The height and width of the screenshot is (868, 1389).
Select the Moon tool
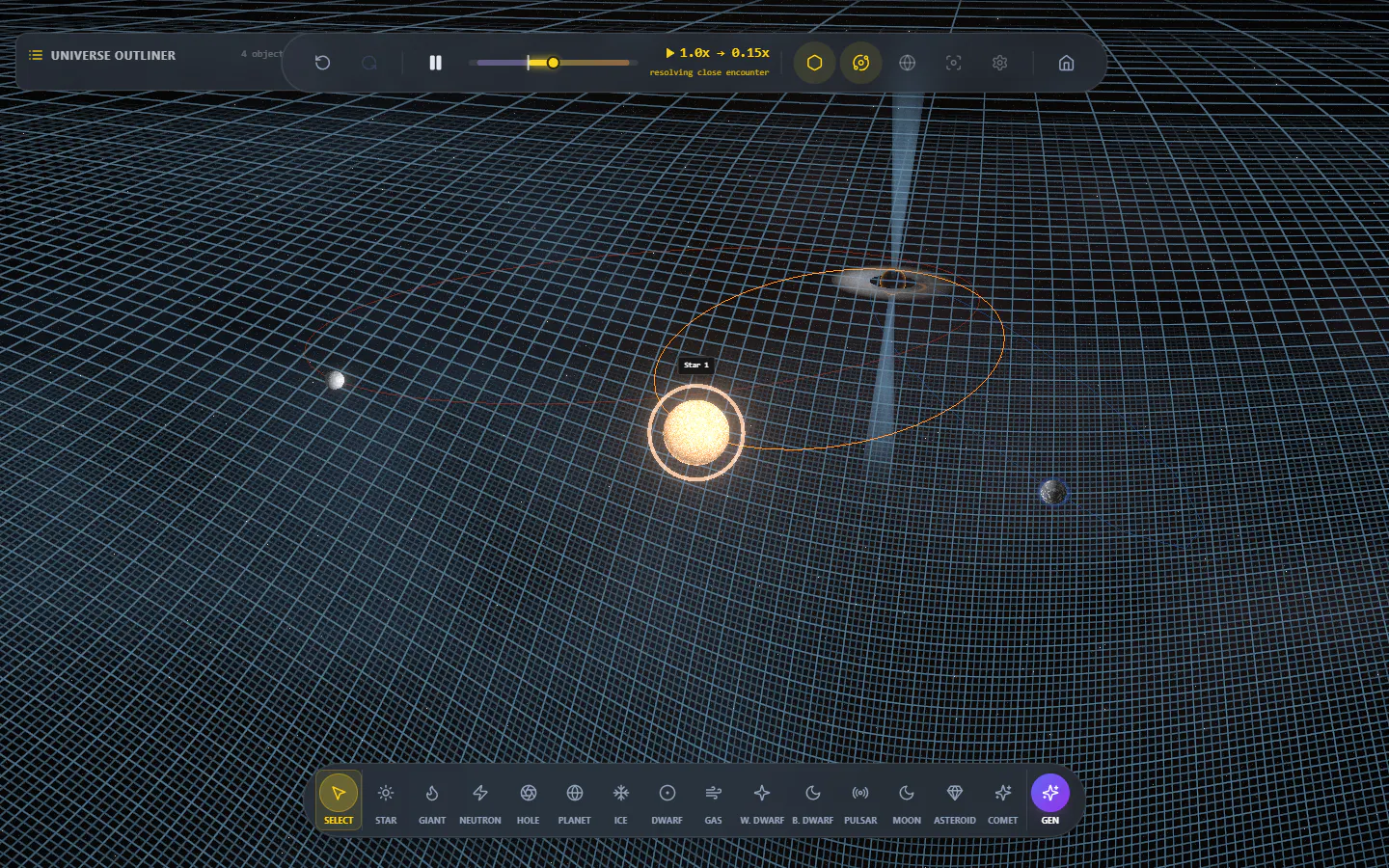(x=907, y=800)
